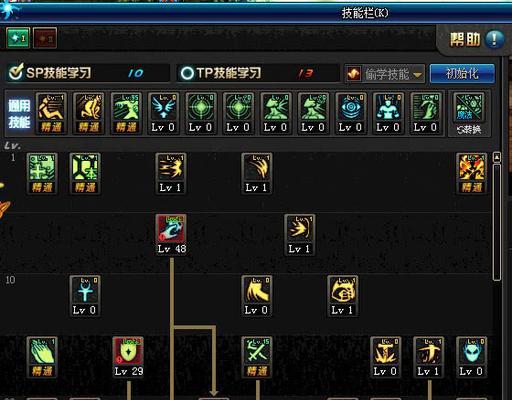
Task: Click the skill list scroll-up arrow
Action: tap(497, 157)
